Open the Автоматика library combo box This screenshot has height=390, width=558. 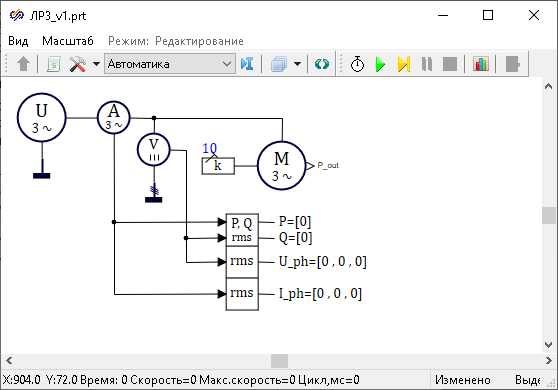[x=170, y=64]
